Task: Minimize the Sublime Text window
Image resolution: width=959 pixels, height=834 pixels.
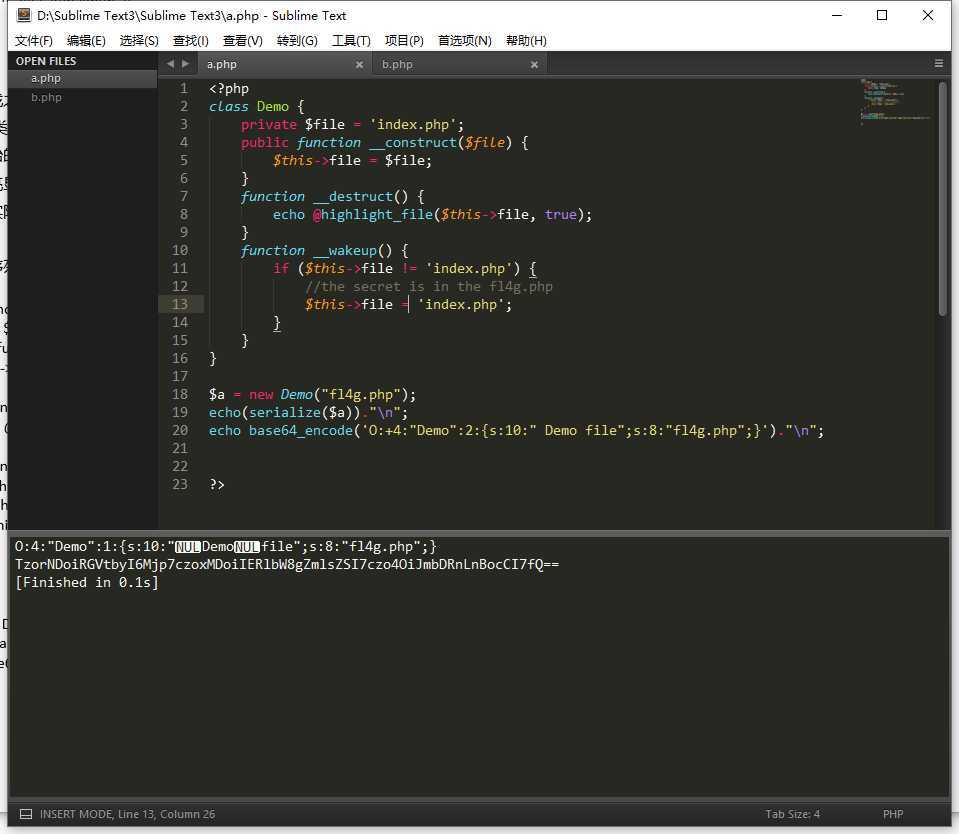Action: pos(837,15)
